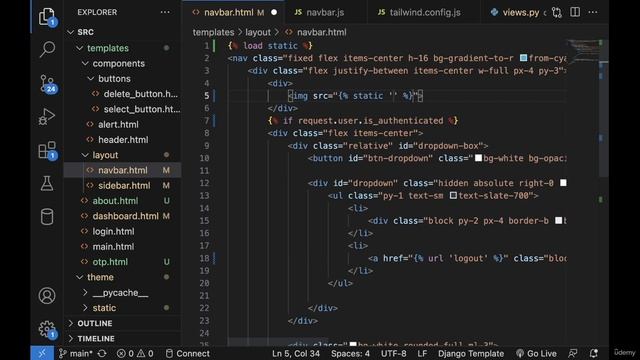Open Run and Debug view
This screenshot has height=360, width=640.
pyautogui.click(x=47, y=117)
